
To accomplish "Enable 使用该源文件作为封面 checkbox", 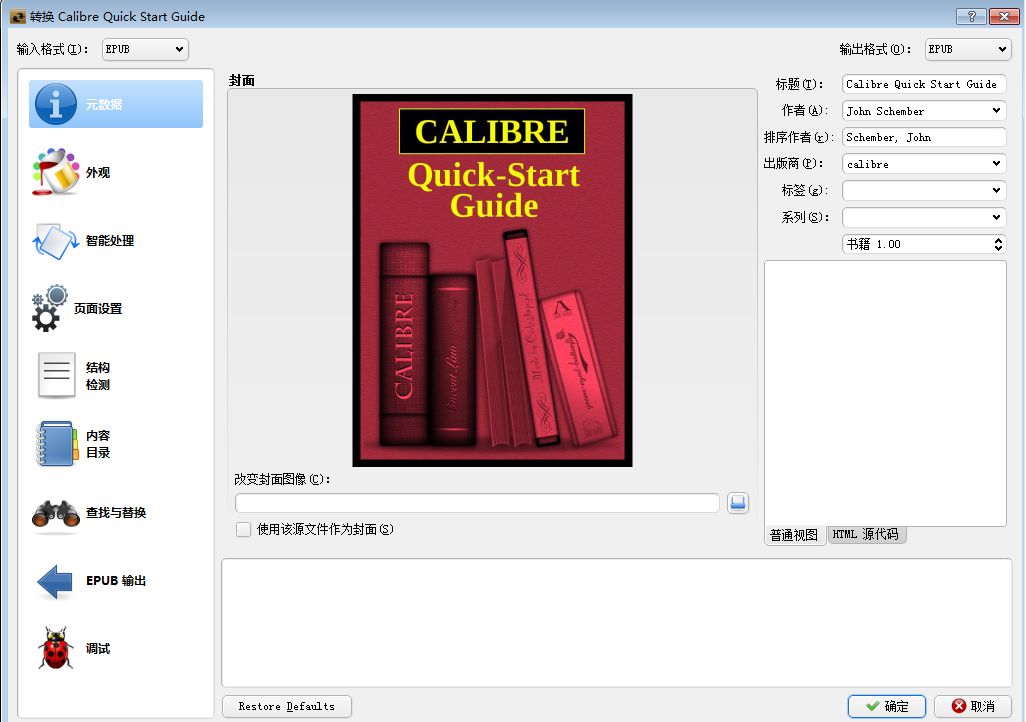I will pyautogui.click(x=243, y=530).
